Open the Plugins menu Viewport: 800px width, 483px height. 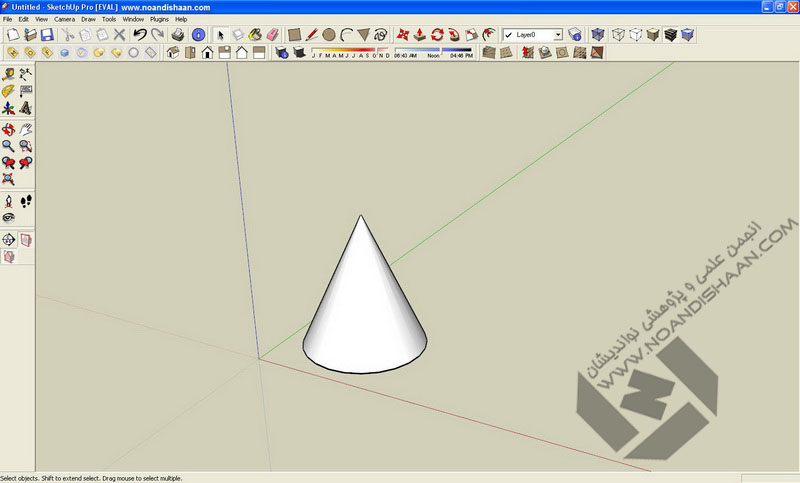(x=159, y=19)
